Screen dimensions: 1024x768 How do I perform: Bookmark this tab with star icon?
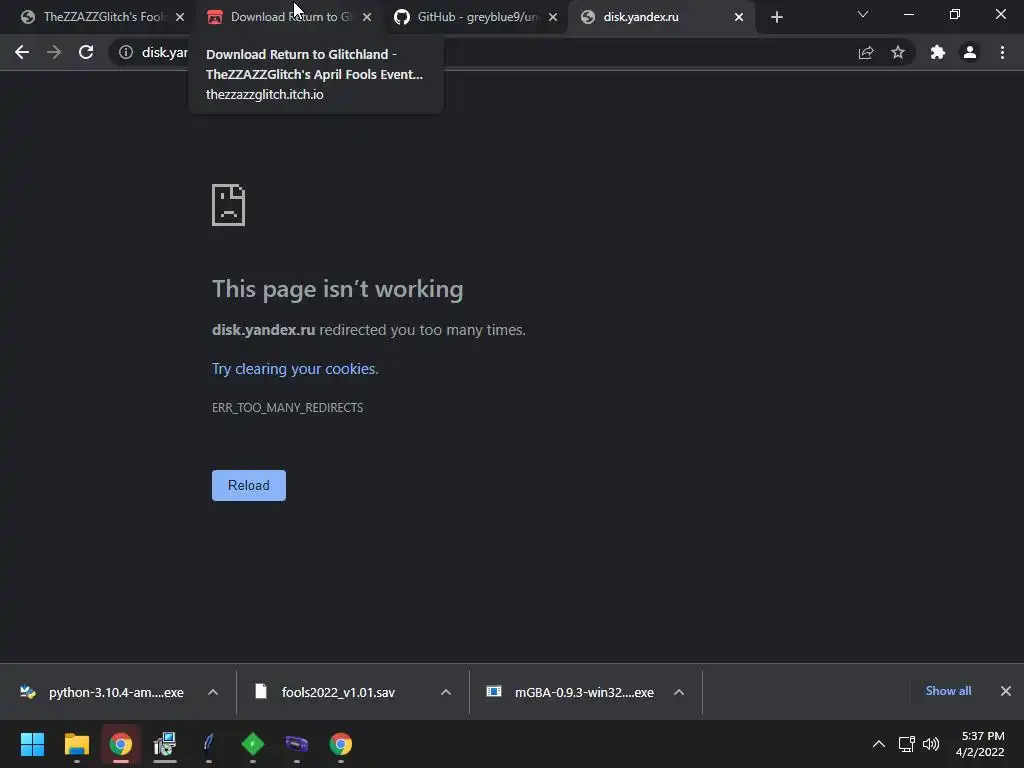tap(898, 52)
